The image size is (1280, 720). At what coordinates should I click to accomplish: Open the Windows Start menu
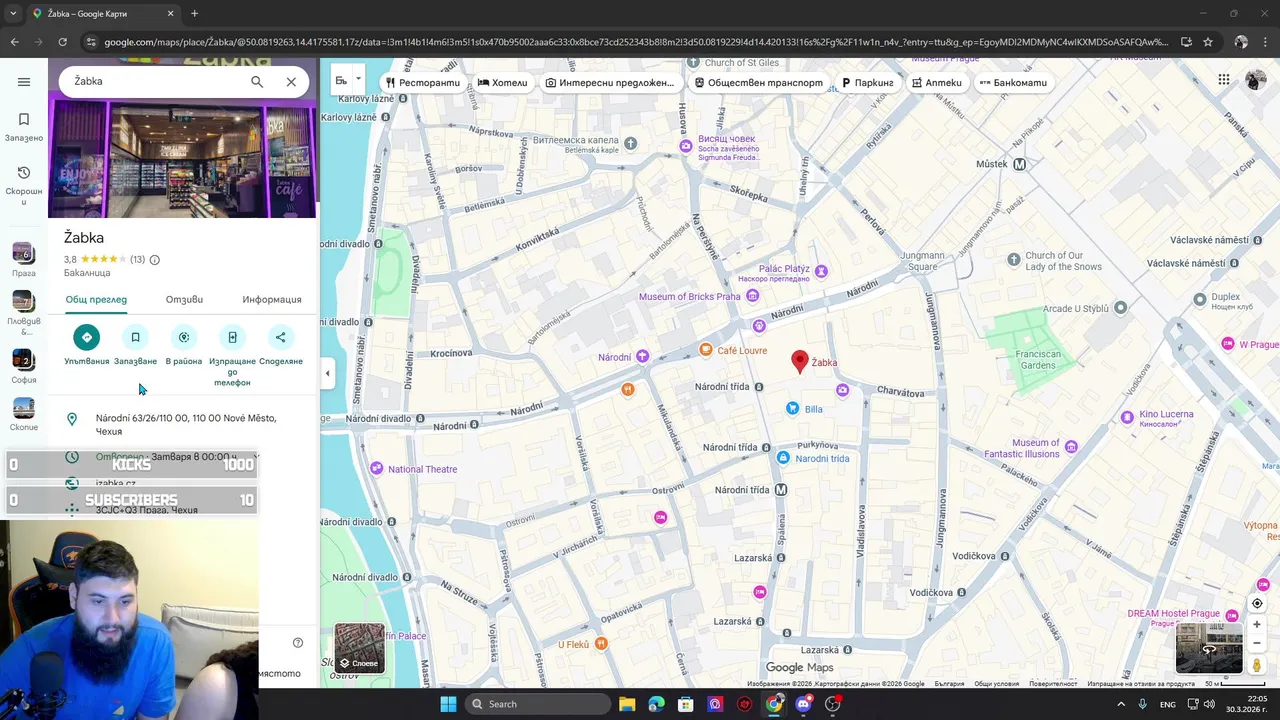[x=448, y=704]
